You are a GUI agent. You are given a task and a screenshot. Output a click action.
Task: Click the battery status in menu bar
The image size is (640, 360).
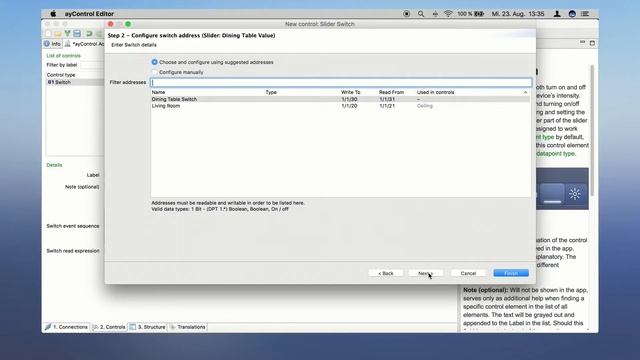[471, 13]
